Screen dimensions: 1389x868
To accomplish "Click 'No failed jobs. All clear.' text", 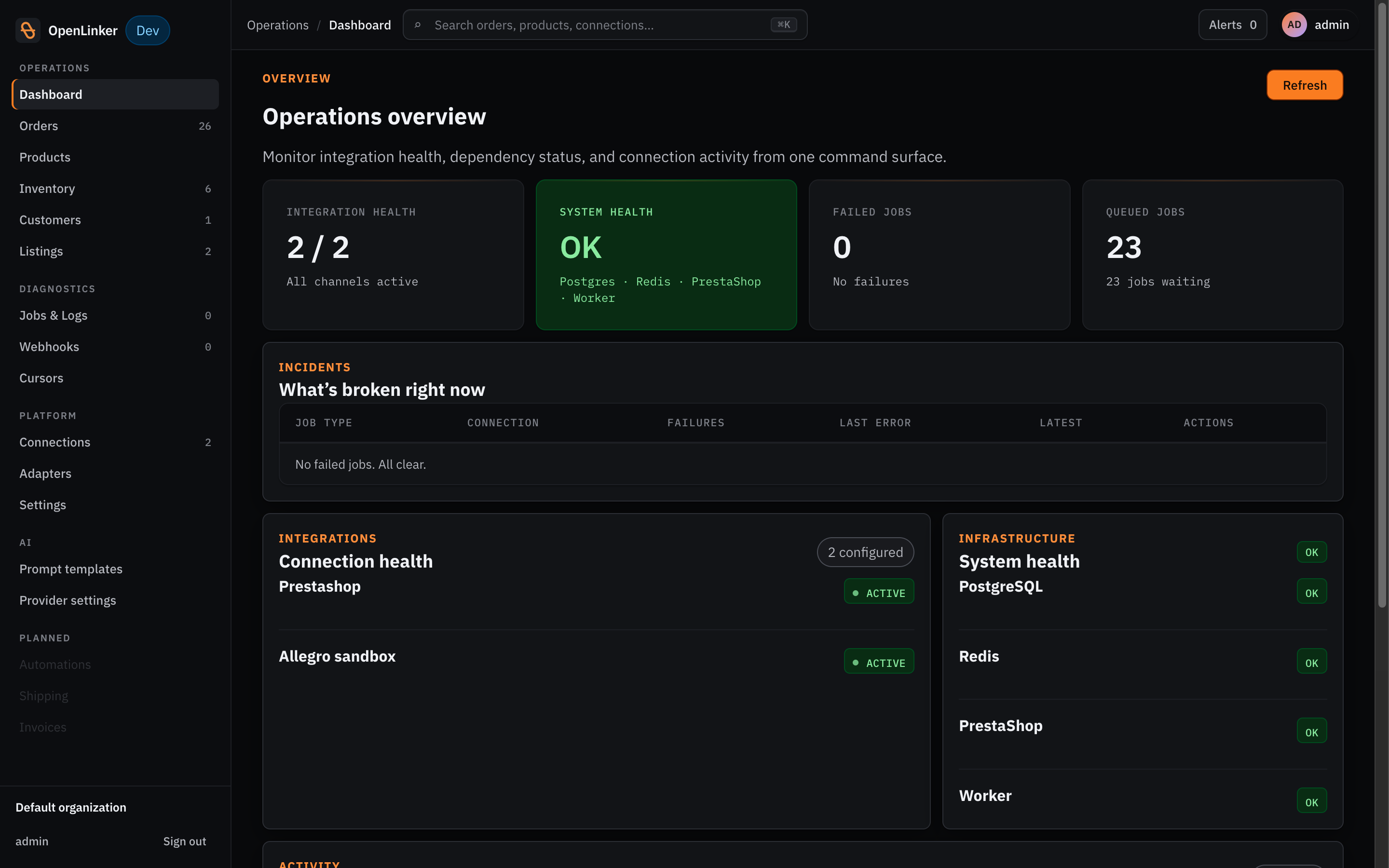I will coord(360,464).
